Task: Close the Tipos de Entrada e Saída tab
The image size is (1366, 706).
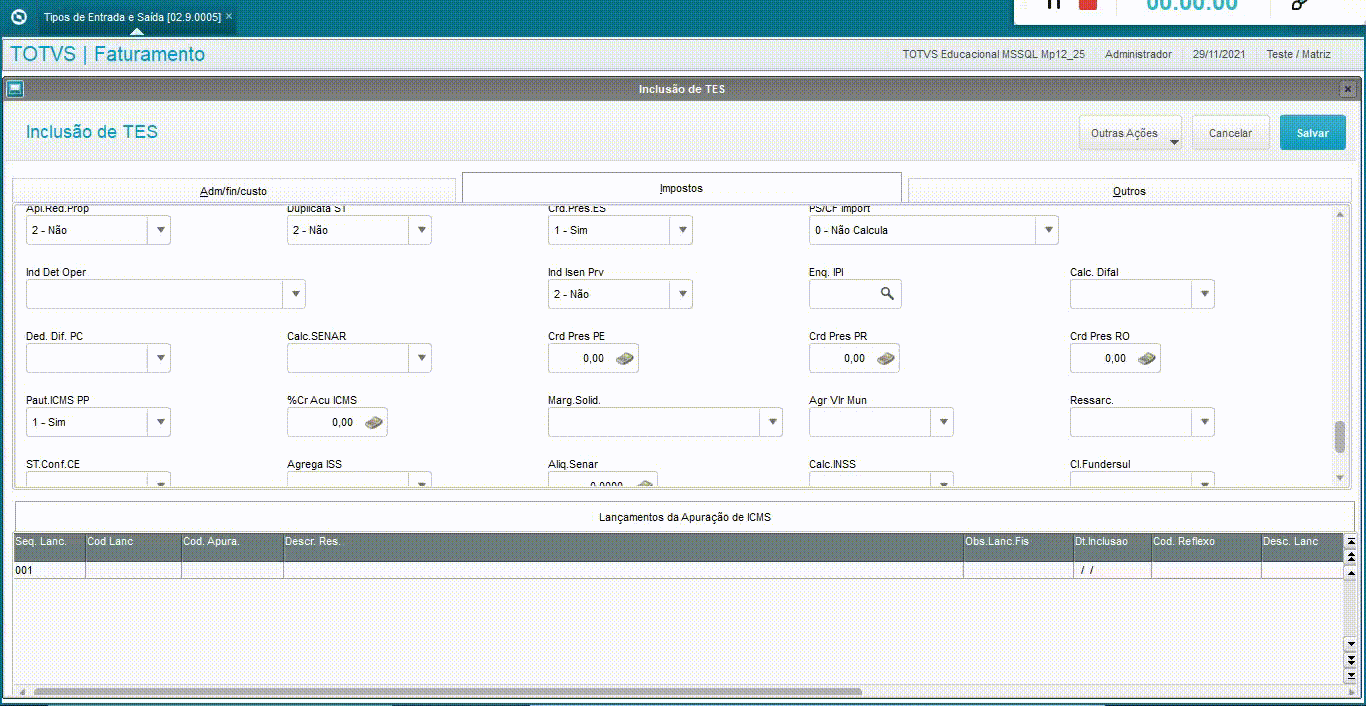Action: (x=228, y=17)
